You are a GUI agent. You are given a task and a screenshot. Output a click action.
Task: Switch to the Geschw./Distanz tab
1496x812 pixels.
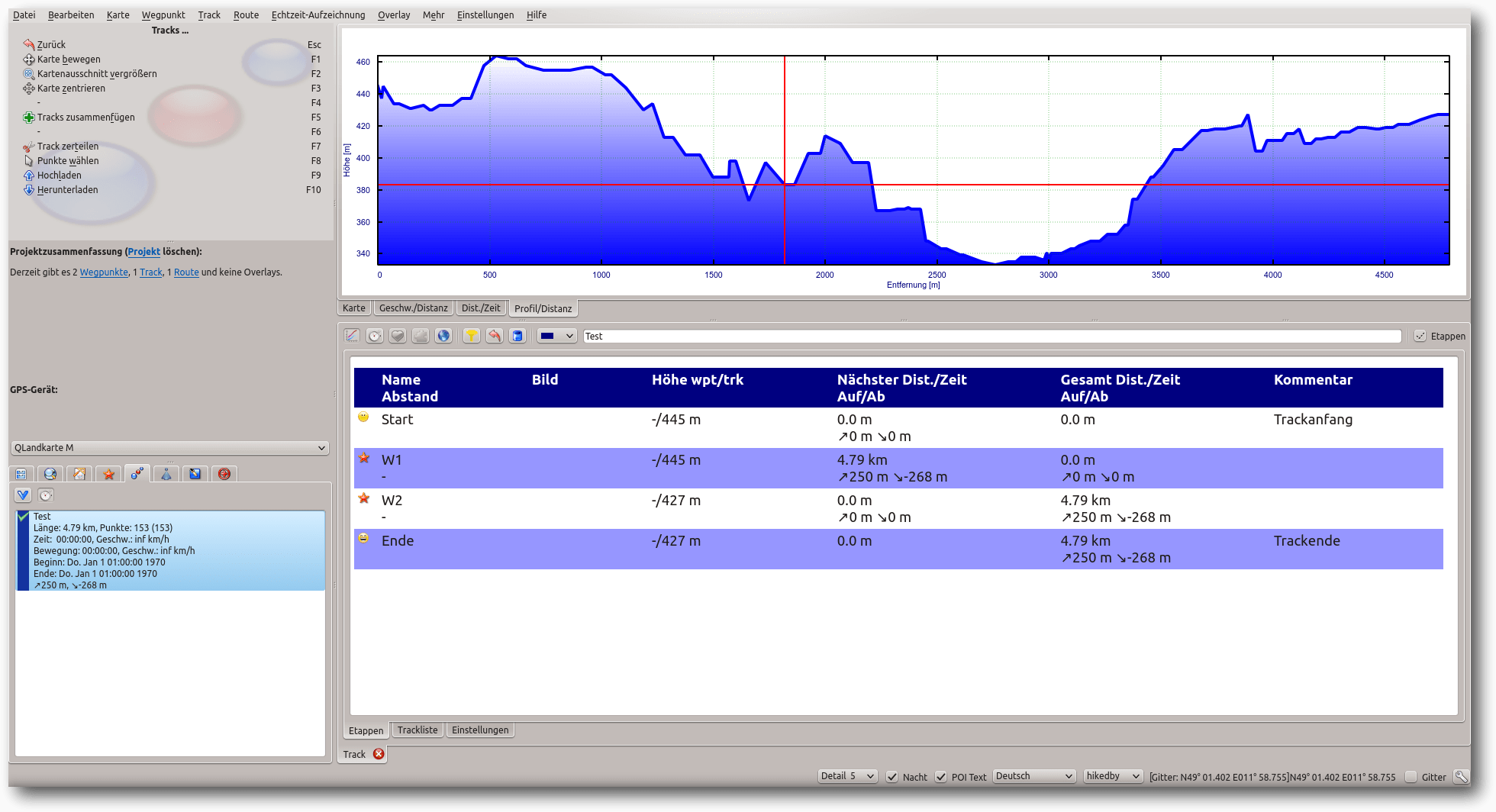414,308
